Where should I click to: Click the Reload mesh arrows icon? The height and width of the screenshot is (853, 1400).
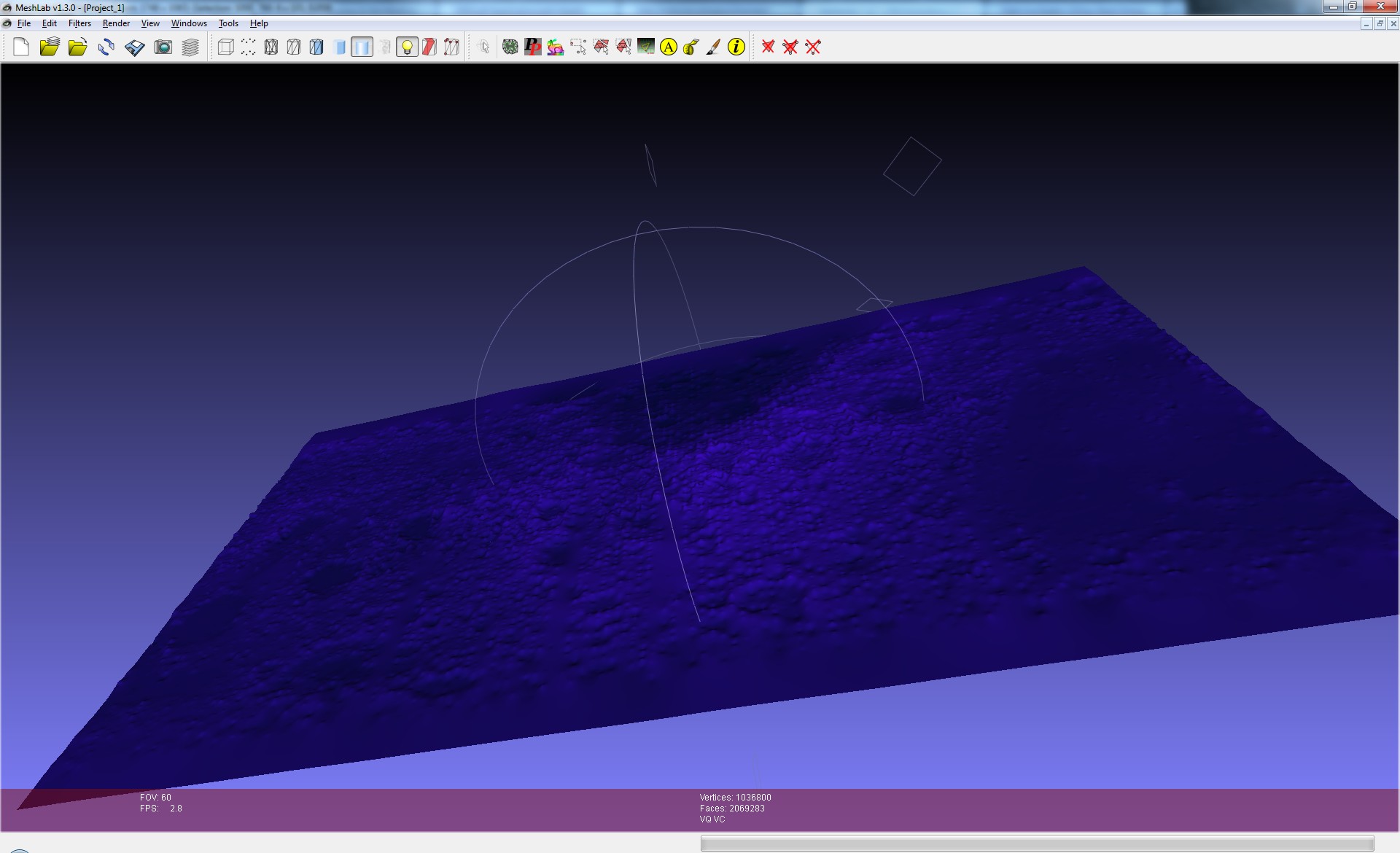(x=106, y=47)
